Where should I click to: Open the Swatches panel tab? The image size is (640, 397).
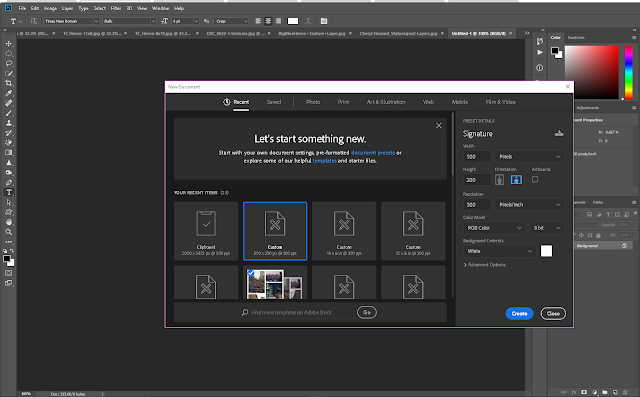point(576,38)
